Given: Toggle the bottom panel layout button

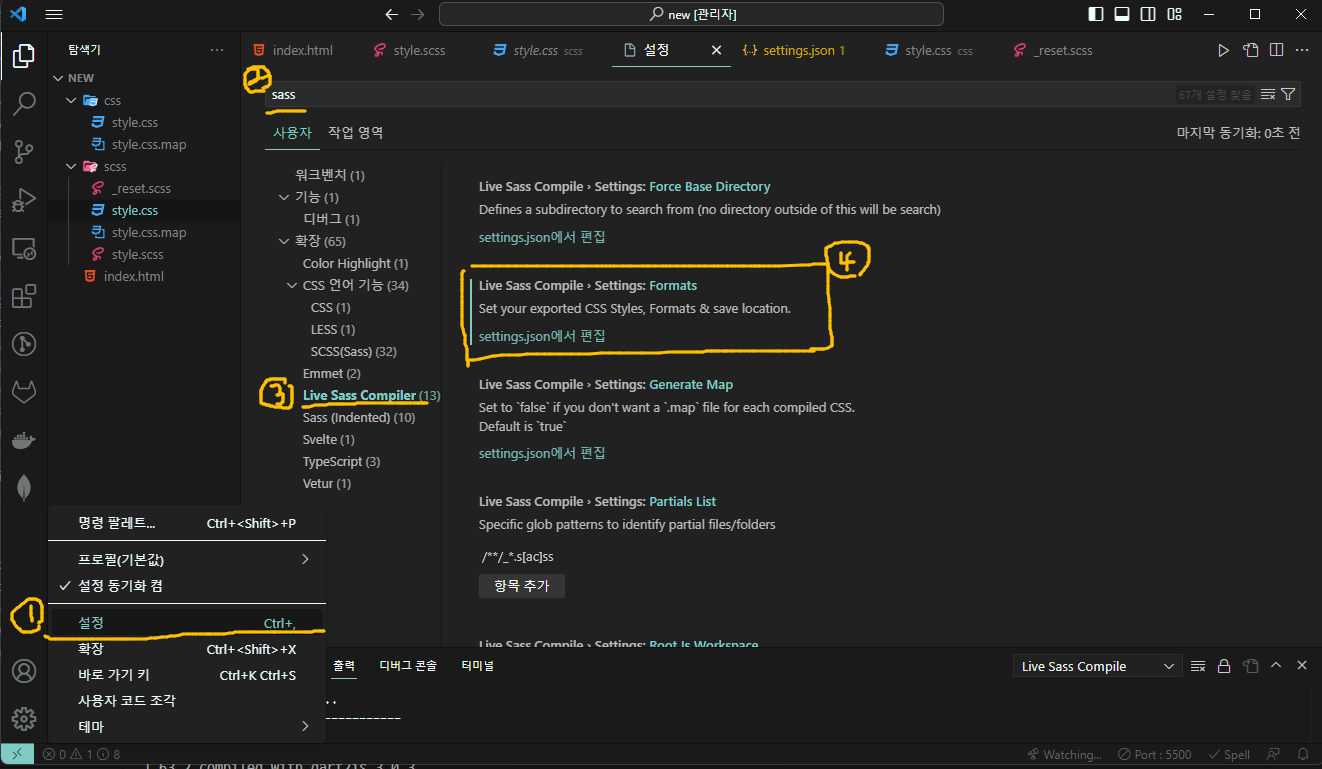Looking at the screenshot, I should (1122, 15).
